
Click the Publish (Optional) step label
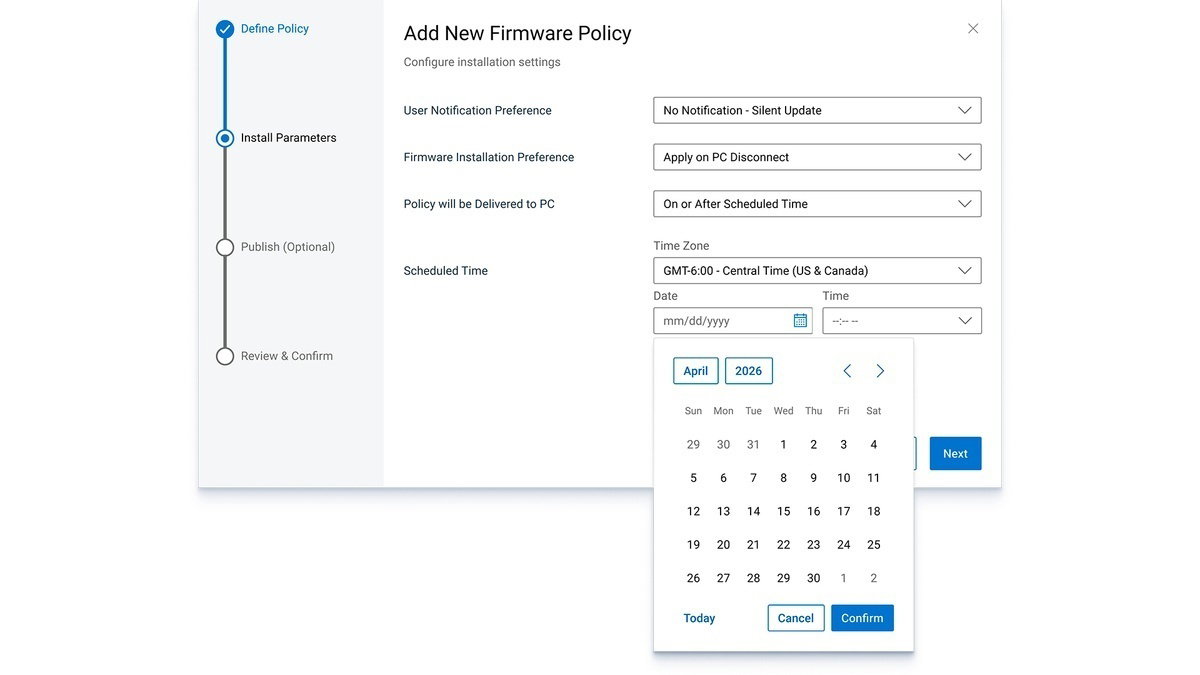(x=288, y=247)
